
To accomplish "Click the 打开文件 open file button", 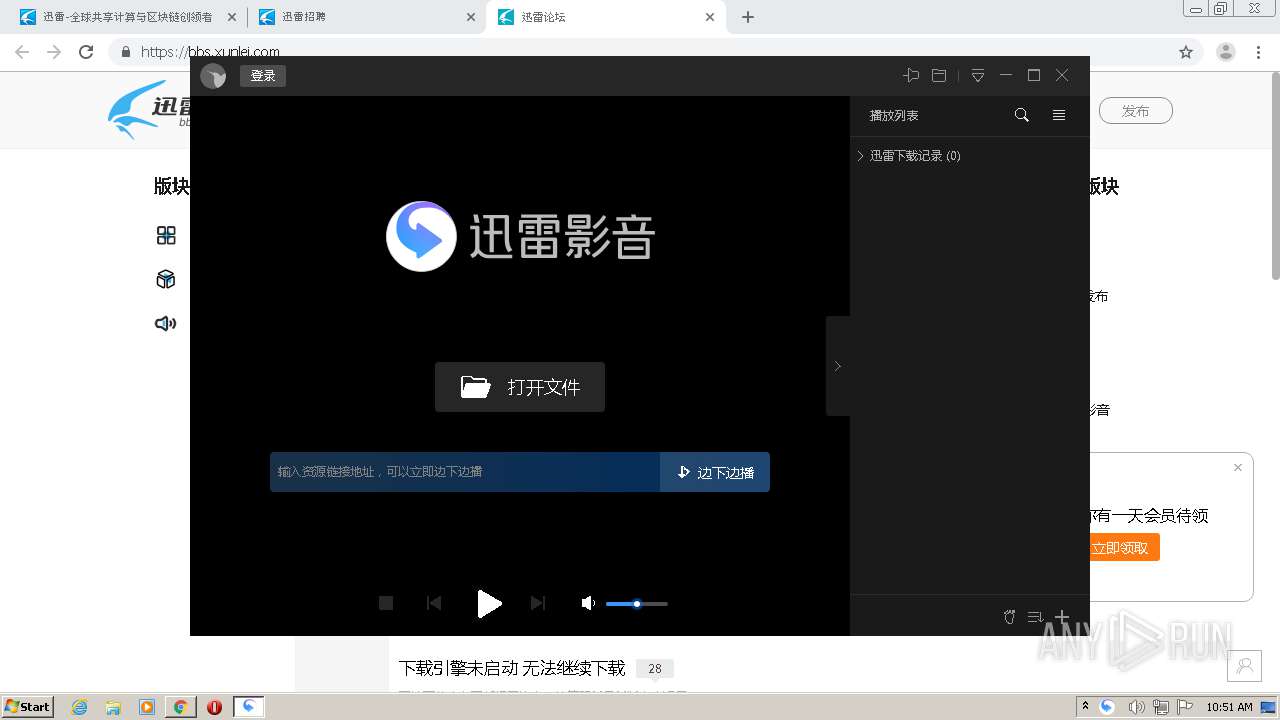I will (x=520, y=387).
